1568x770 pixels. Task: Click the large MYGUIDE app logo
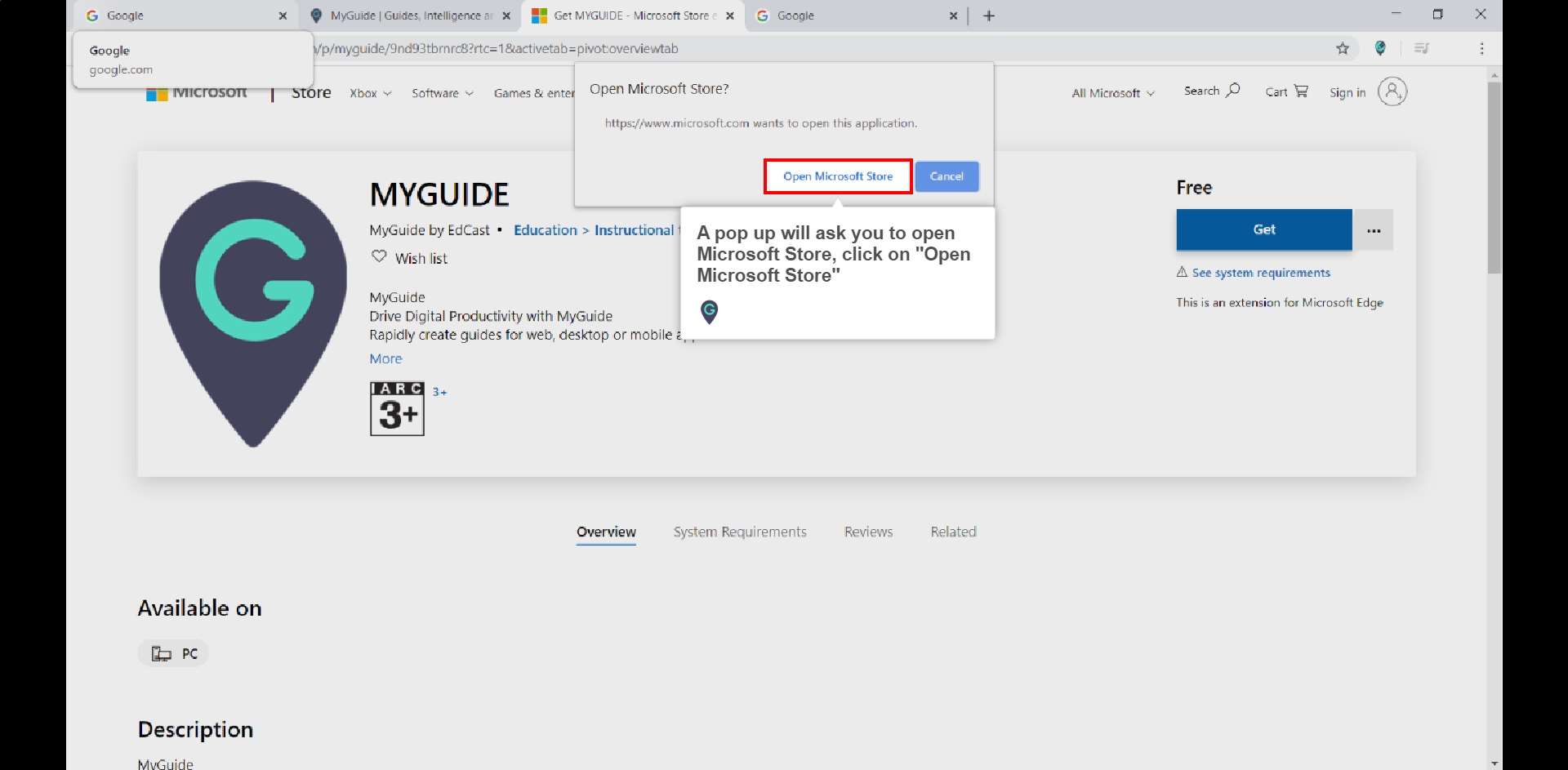tap(253, 314)
